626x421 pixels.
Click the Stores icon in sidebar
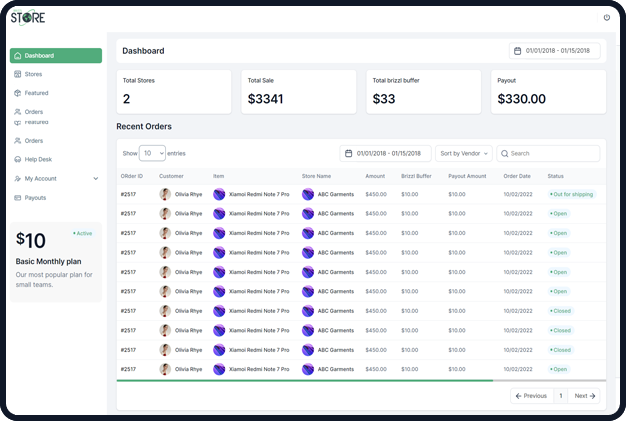(x=18, y=74)
